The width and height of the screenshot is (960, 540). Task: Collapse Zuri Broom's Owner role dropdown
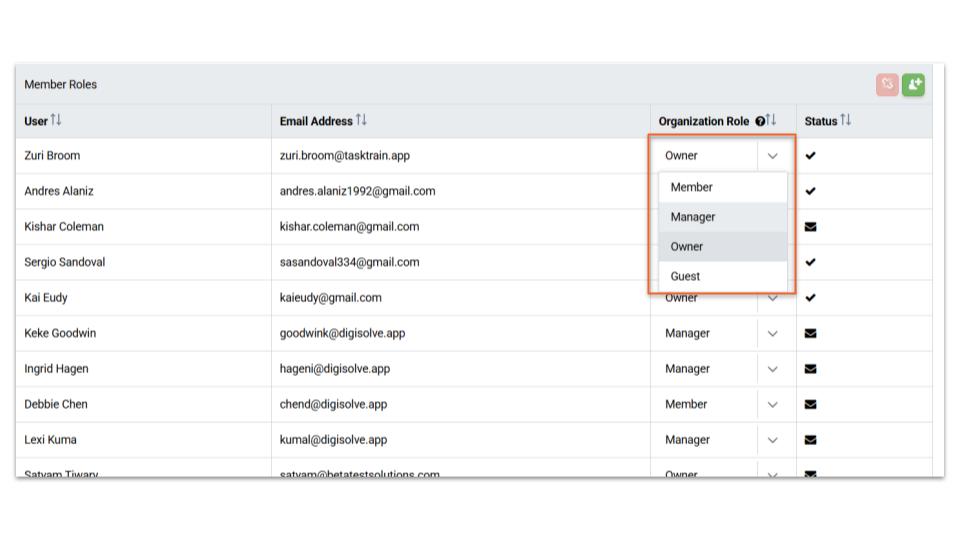[x=772, y=156]
